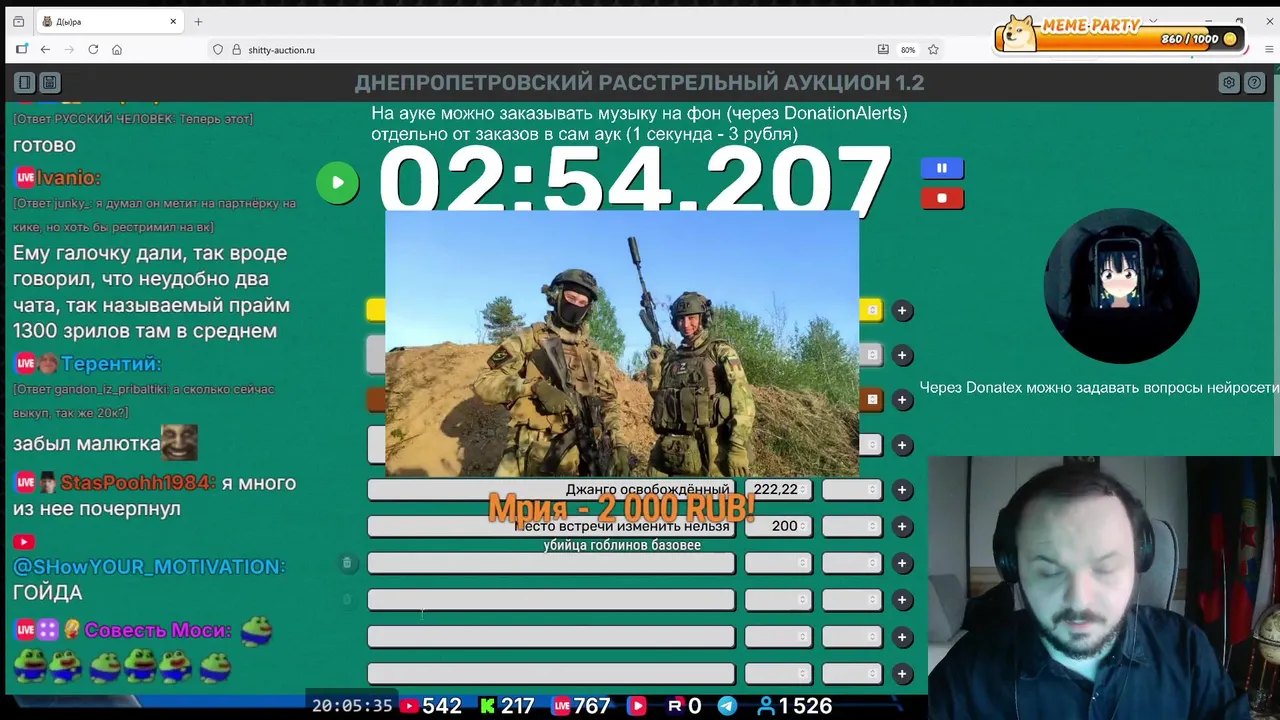Click plus button on the last empty lot row
Screen dimensions: 1280x720
[902, 674]
